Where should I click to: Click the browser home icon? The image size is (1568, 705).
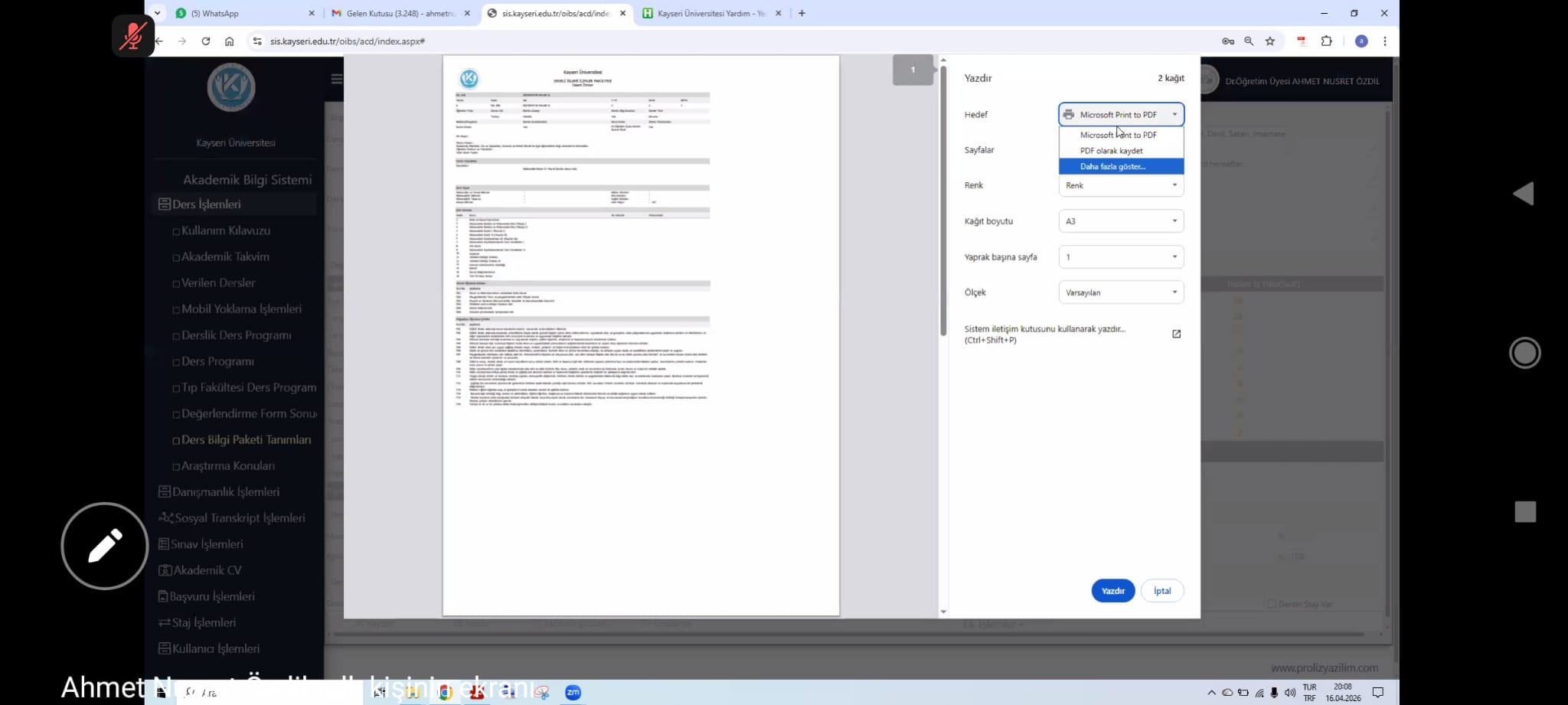click(229, 41)
